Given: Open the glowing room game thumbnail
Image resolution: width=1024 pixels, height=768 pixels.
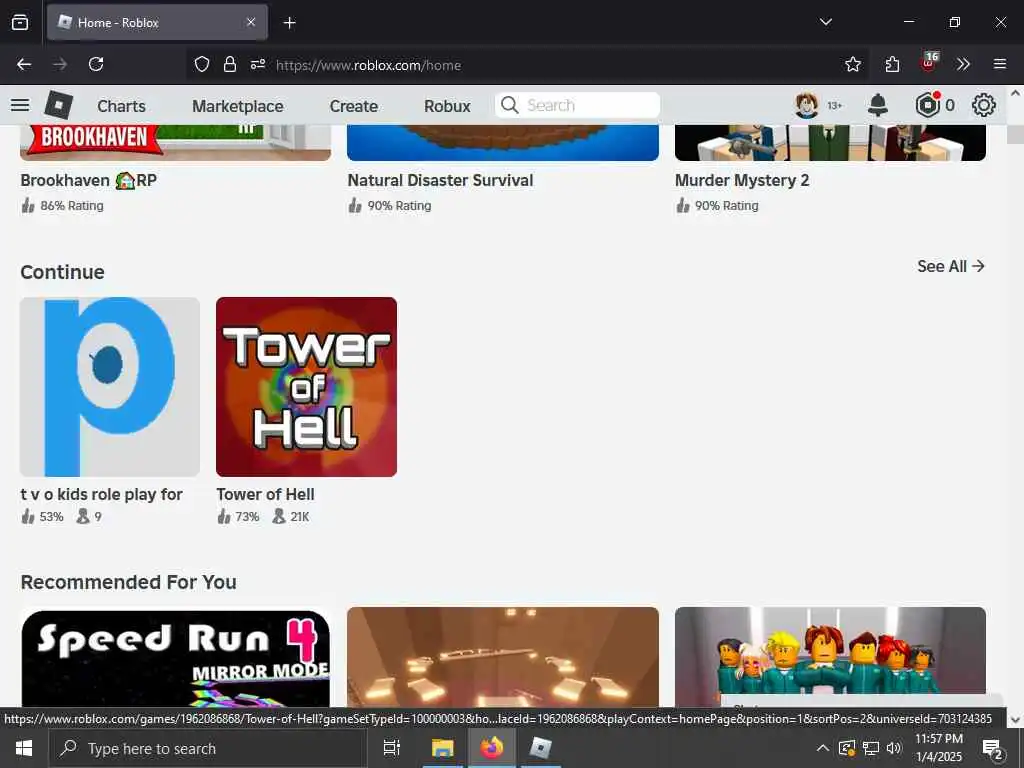Looking at the screenshot, I should [503, 658].
